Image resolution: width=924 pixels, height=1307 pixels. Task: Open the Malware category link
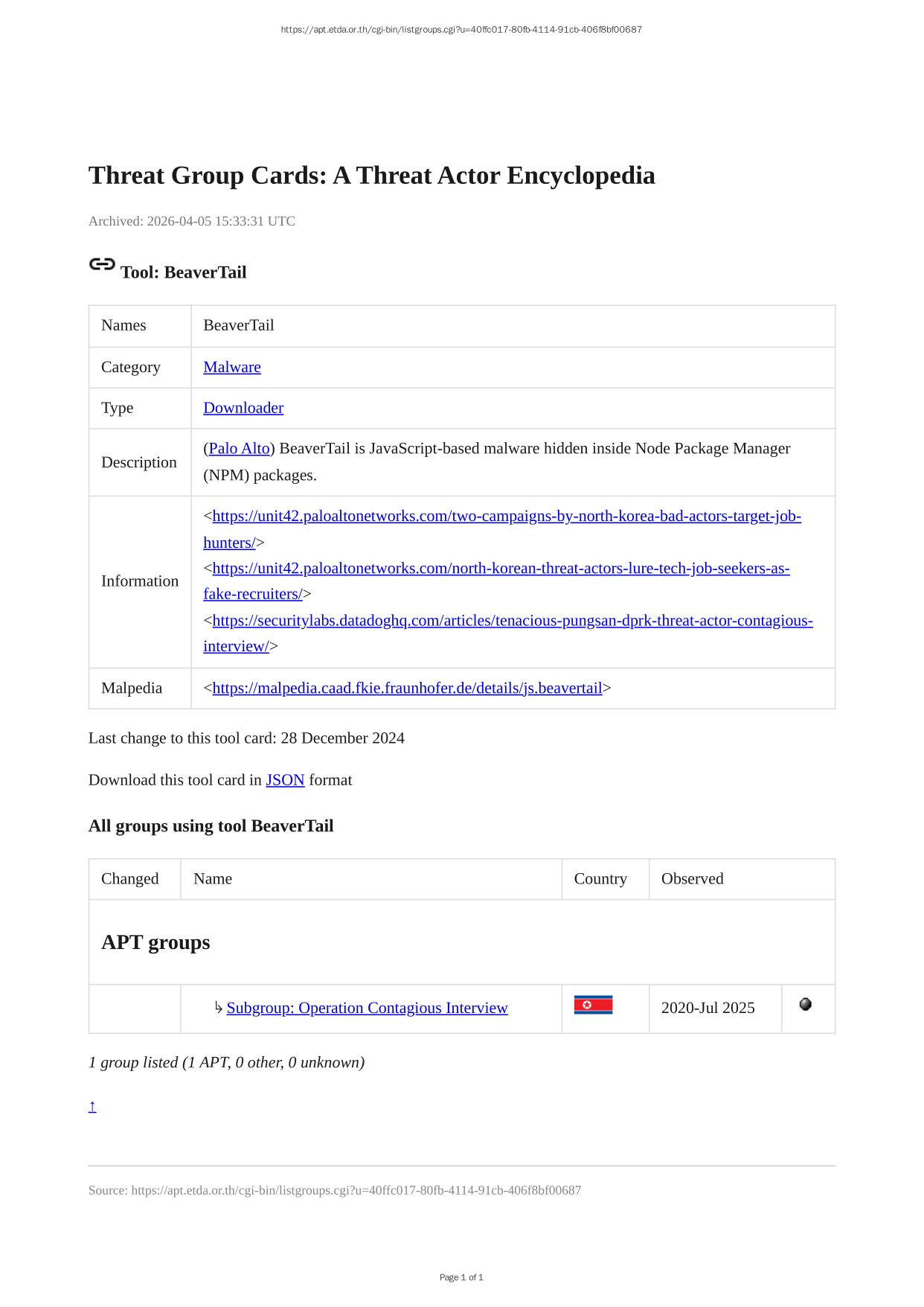(231, 367)
